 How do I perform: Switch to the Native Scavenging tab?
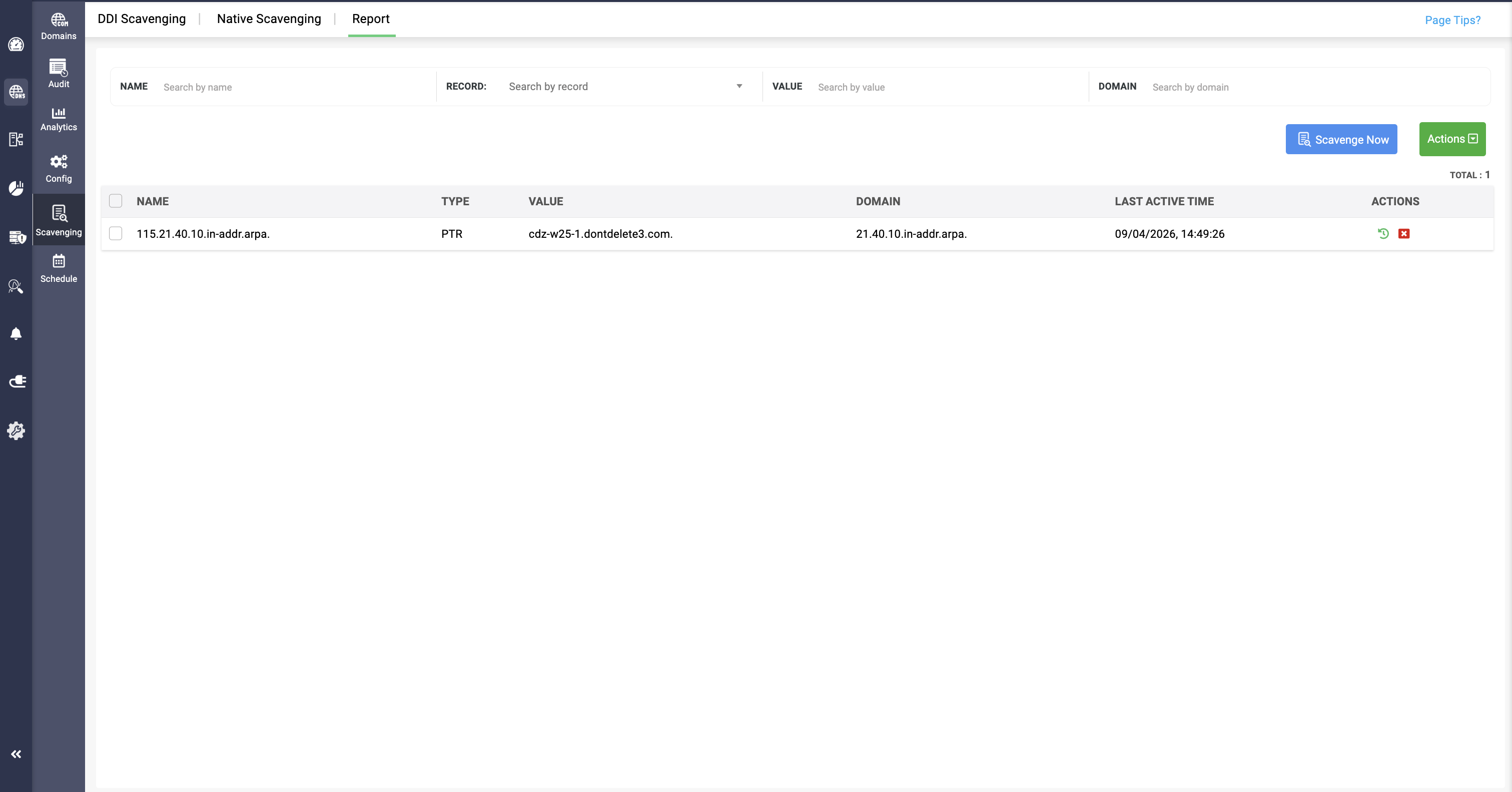(x=269, y=19)
